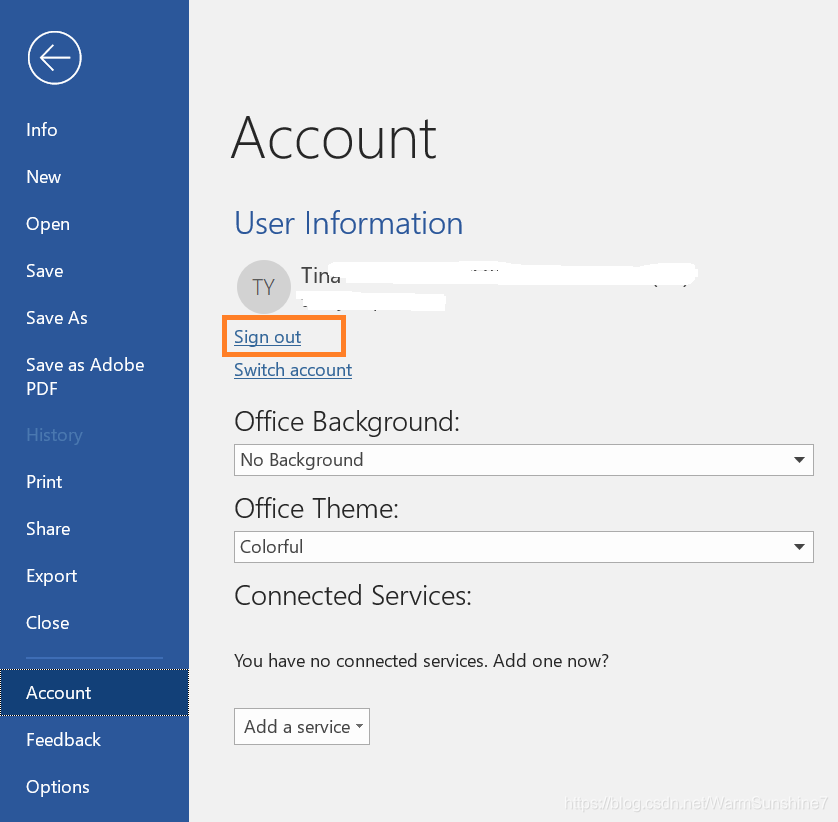
Task: Click Close in the sidebar
Action: (47, 623)
